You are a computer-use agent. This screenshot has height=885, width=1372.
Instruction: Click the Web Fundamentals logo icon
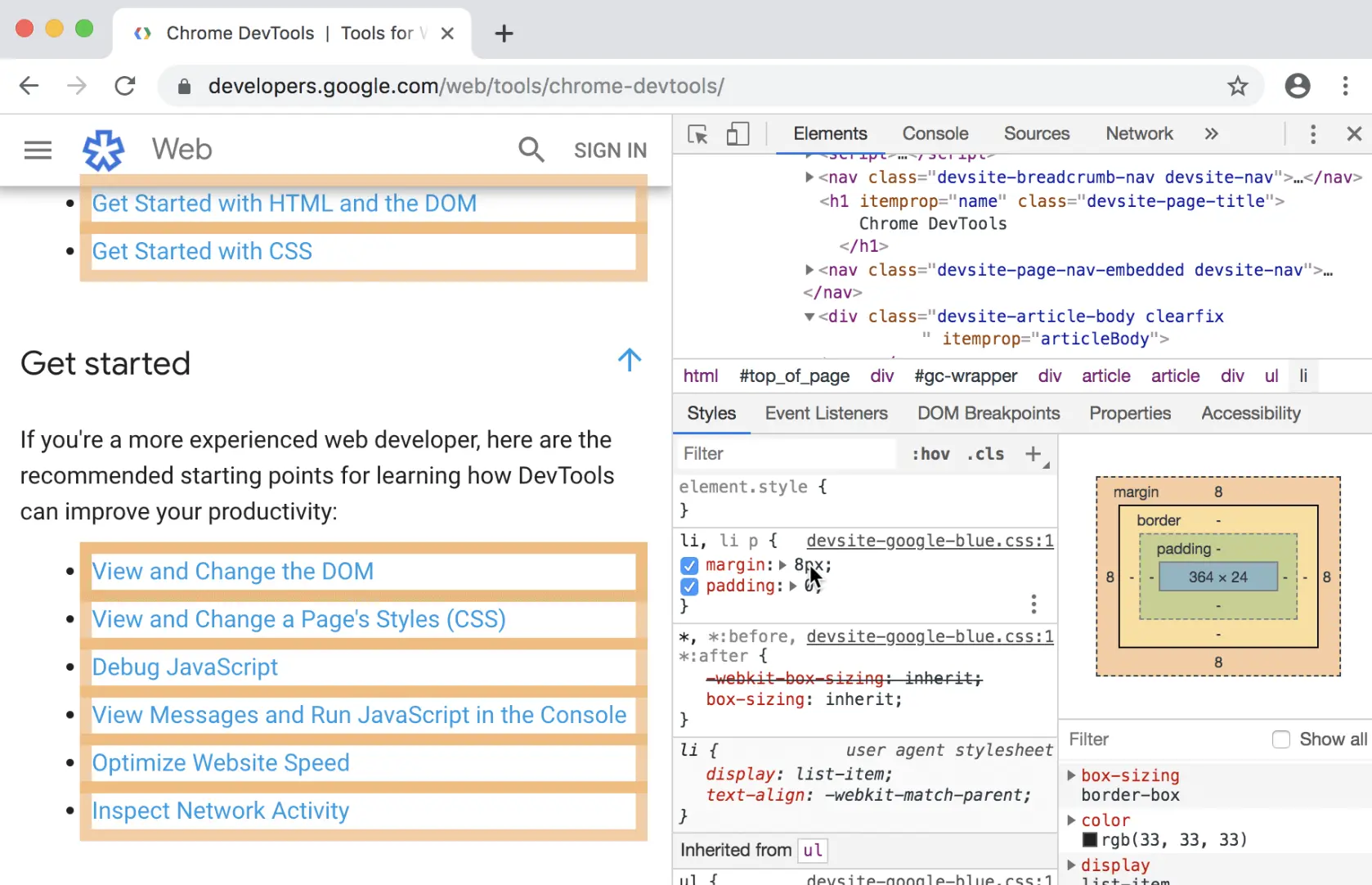[104, 150]
